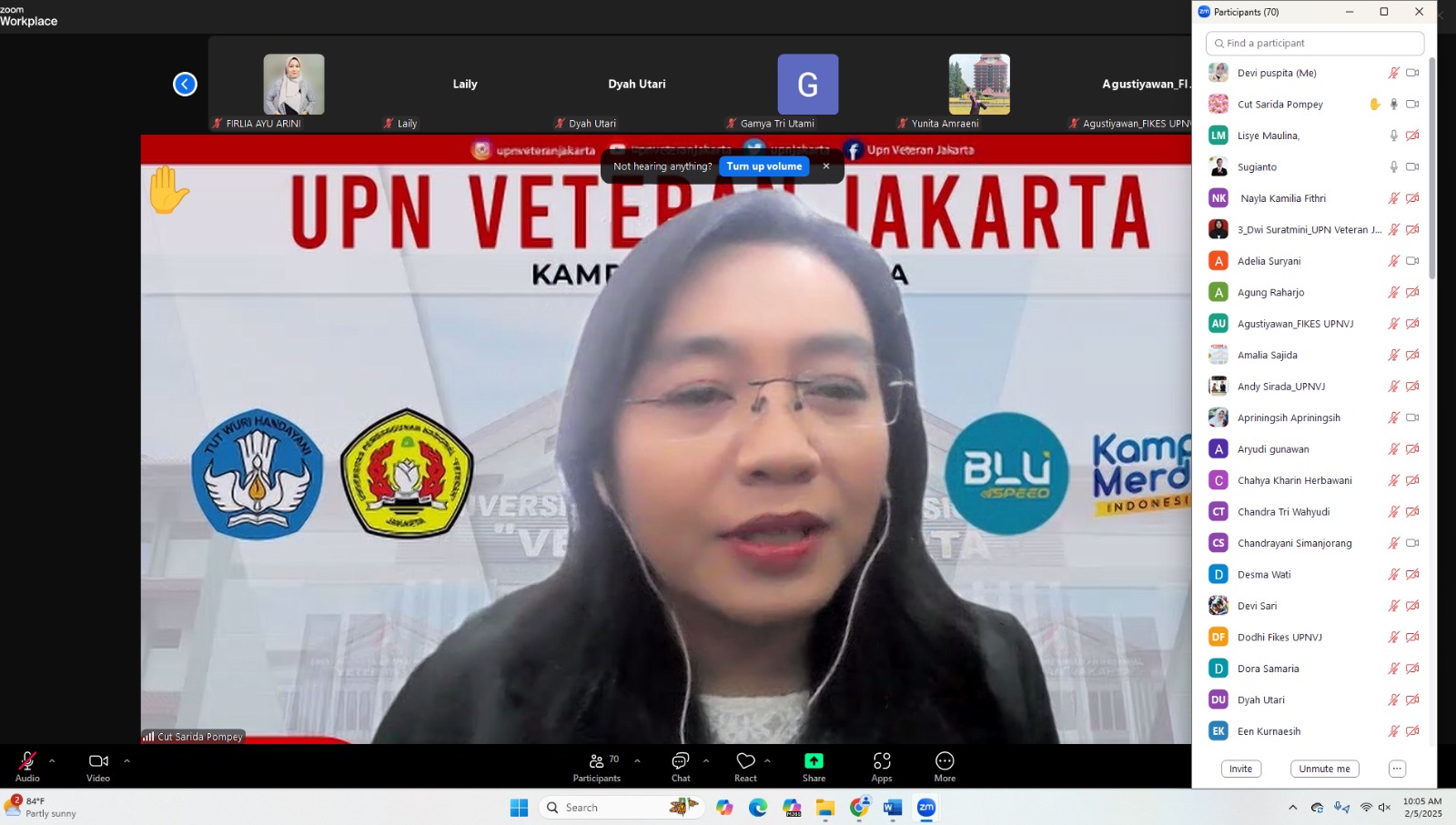Toggle Devi puspita's microphone in participant list
The image size is (1456, 825).
(x=1393, y=73)
